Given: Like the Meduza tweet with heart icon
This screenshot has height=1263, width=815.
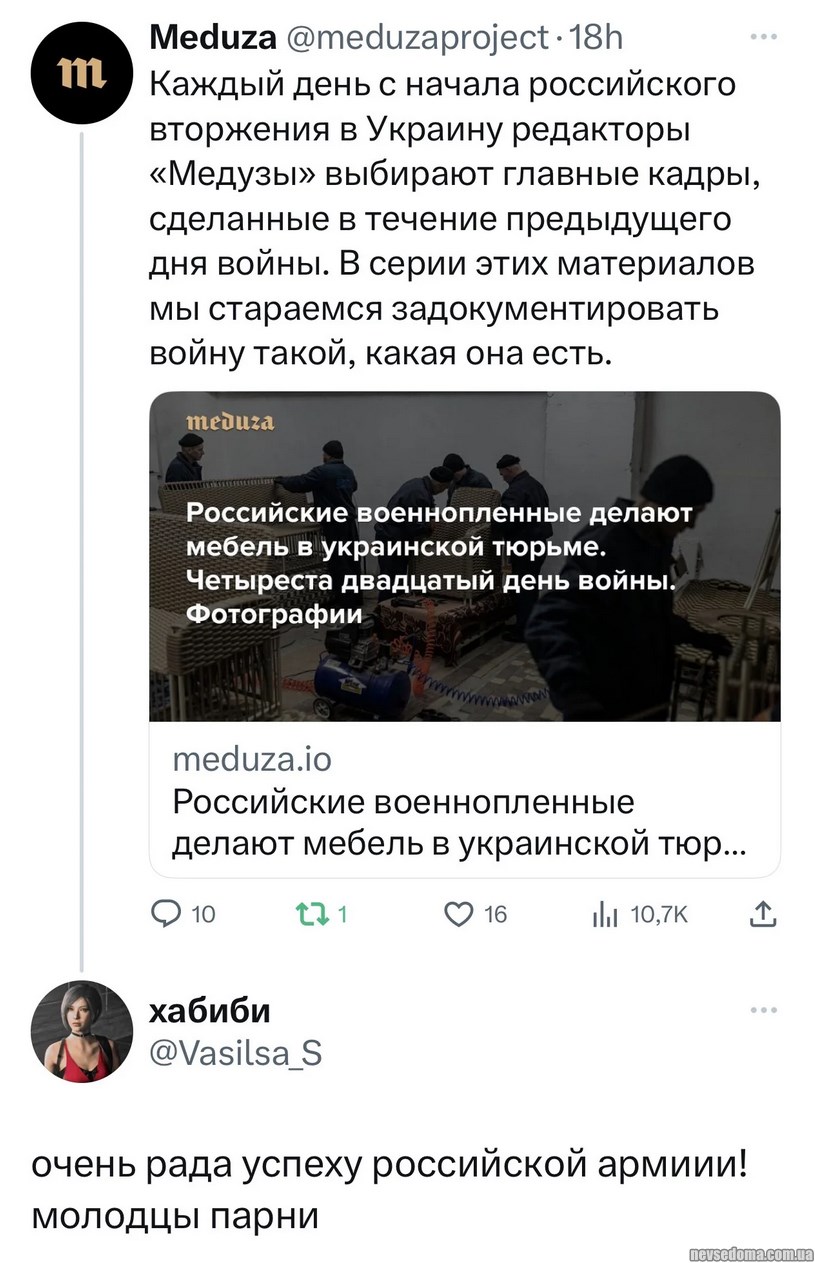Looking at the screenshot, I should [458, 912].
